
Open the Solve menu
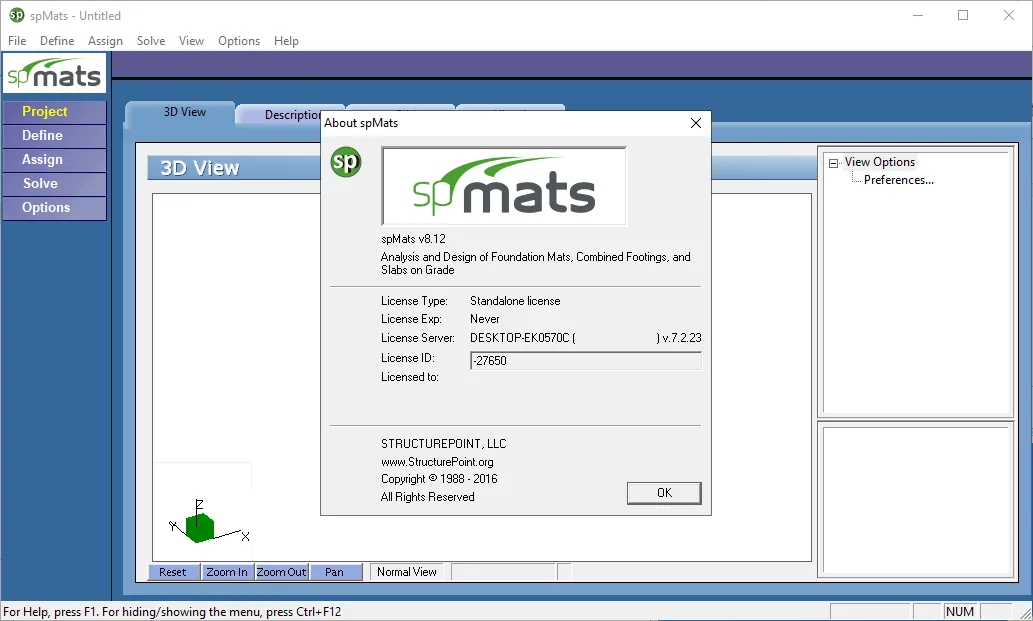[151, 41]
